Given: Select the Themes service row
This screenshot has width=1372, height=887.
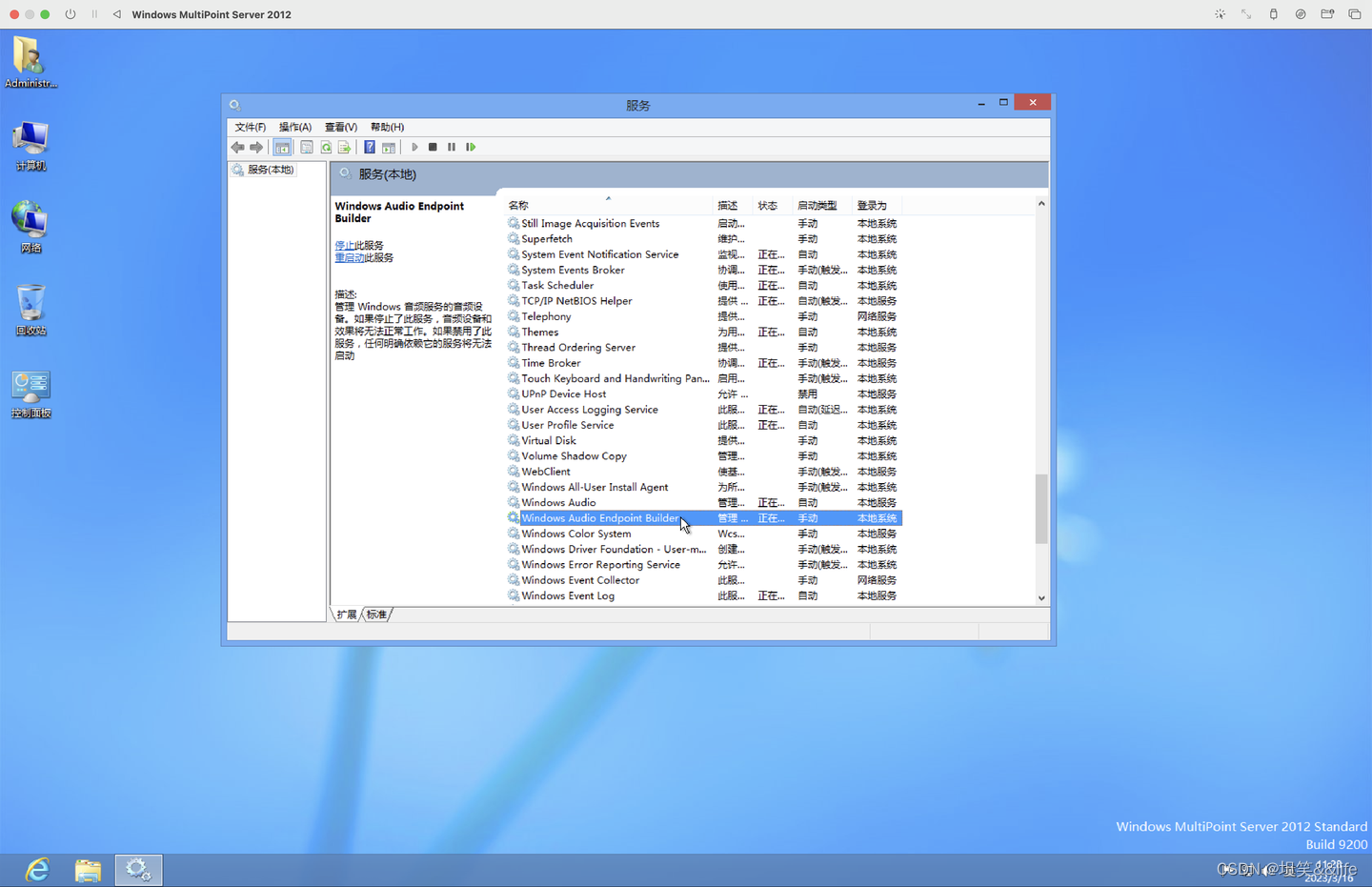Looking at the screenshot, I should coord(704,333).
